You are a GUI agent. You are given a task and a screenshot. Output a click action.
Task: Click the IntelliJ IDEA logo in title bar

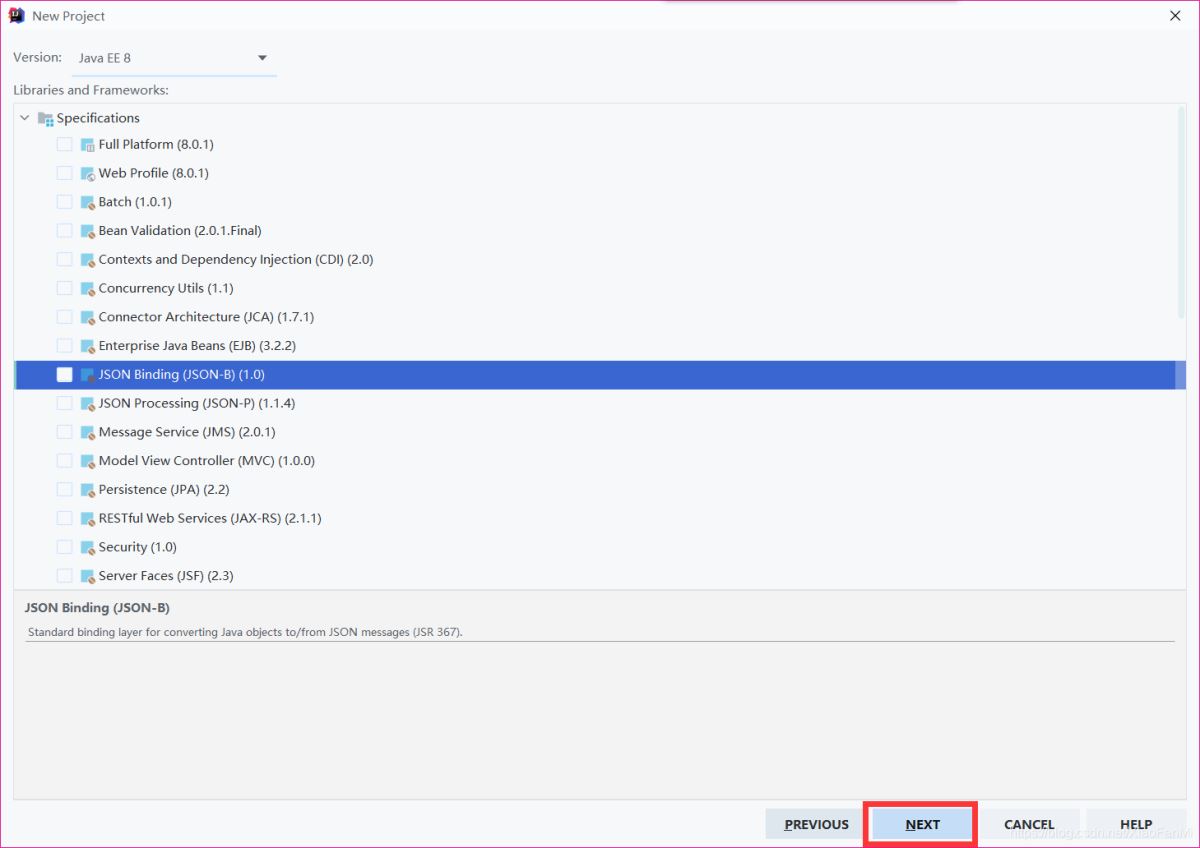(x=16, y=15)
